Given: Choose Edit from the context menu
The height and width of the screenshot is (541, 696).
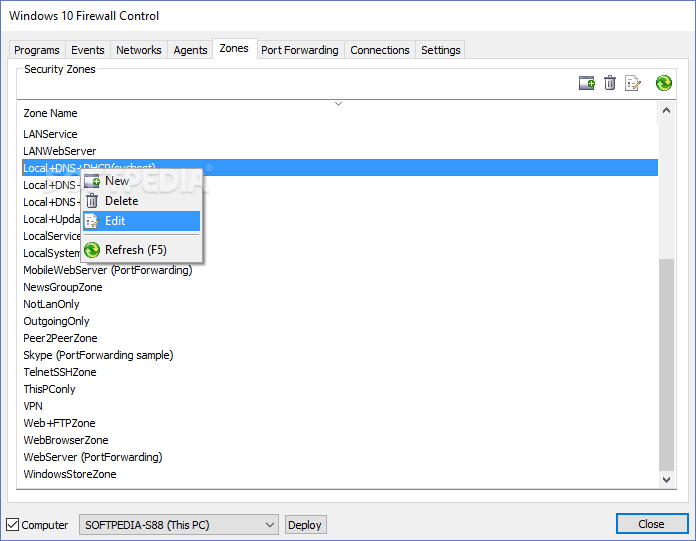Looking at the screenshot, I should [141, 221].
